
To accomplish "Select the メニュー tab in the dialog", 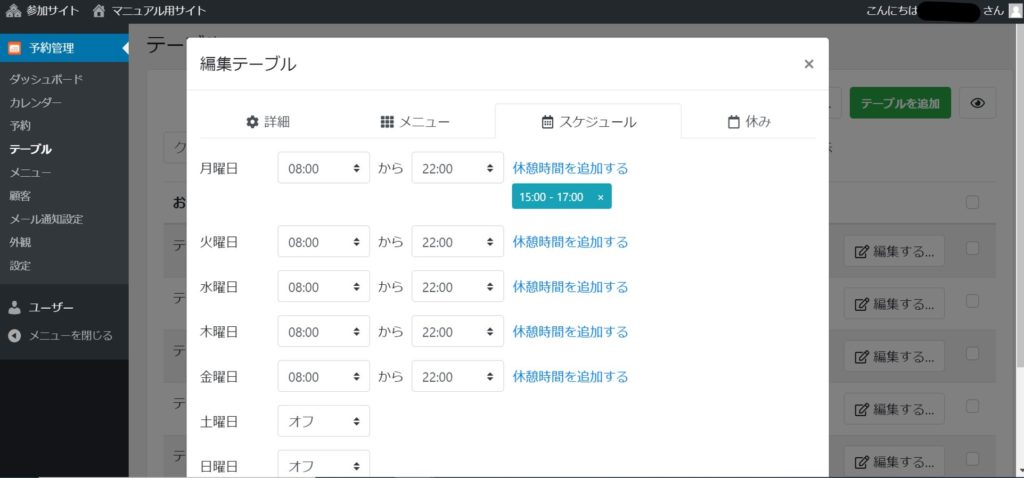I will [x=415, y=122].
